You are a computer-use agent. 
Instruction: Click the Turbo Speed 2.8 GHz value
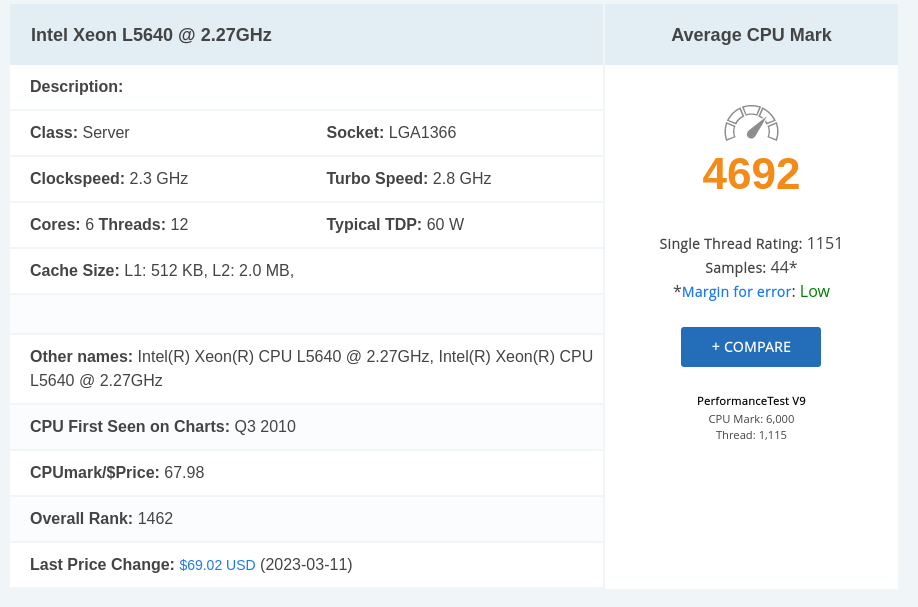coord(461,179)
